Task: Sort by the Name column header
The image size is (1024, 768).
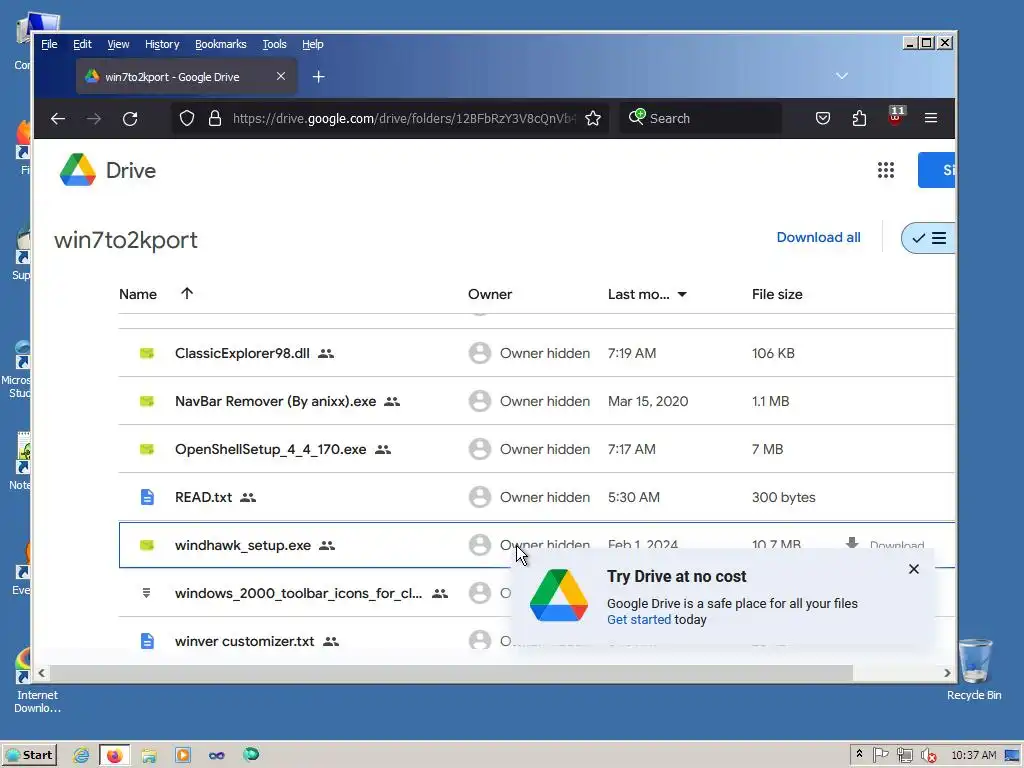Action: [138, 295]
